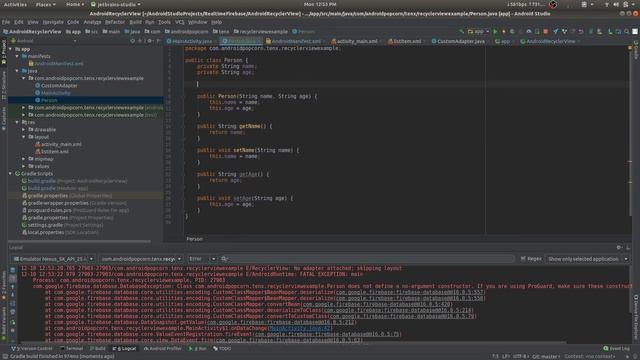Collapse the manifests folder in project tree
This screenshot has height=360, width=640.
17,56
